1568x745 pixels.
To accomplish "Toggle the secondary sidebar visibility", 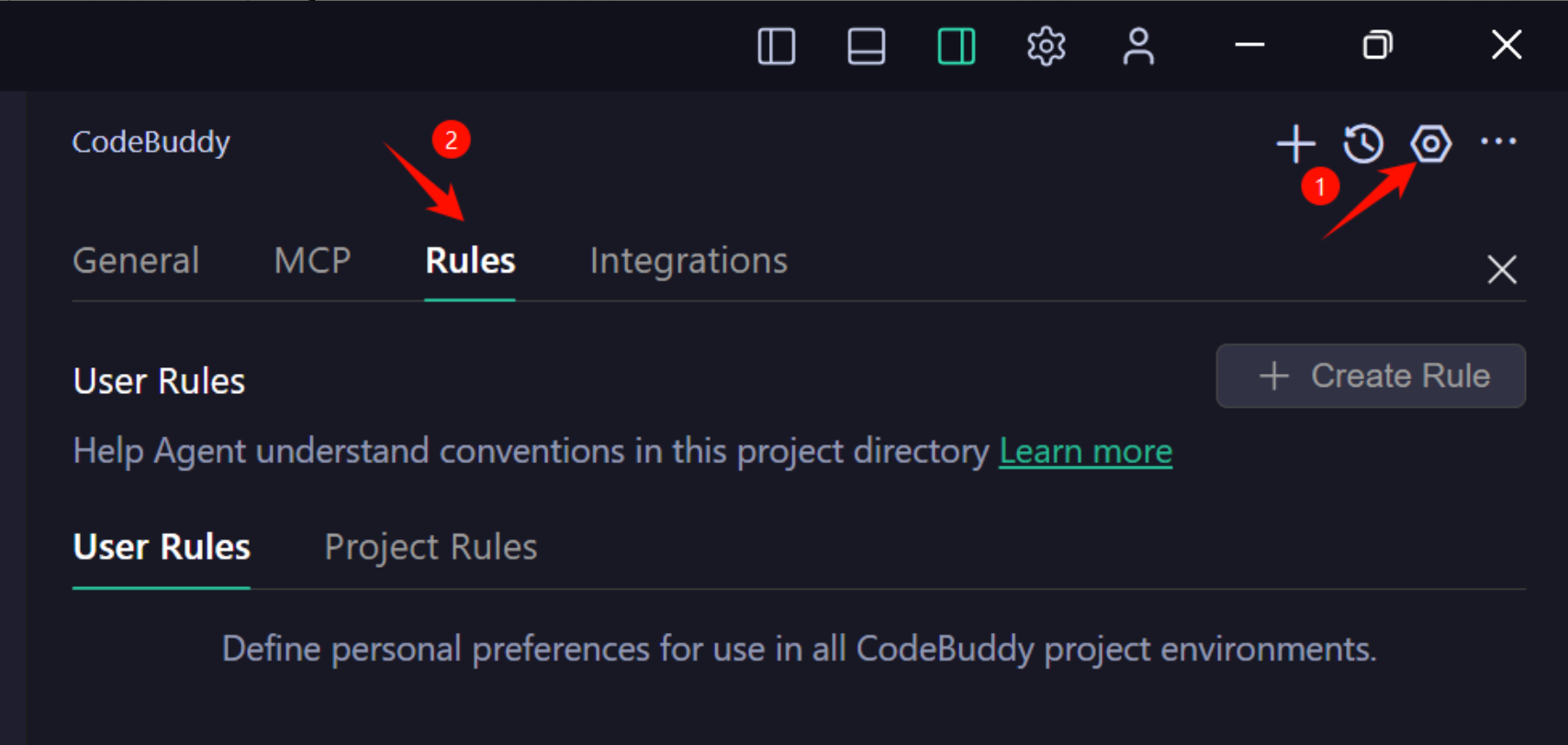I will (956, 45).
